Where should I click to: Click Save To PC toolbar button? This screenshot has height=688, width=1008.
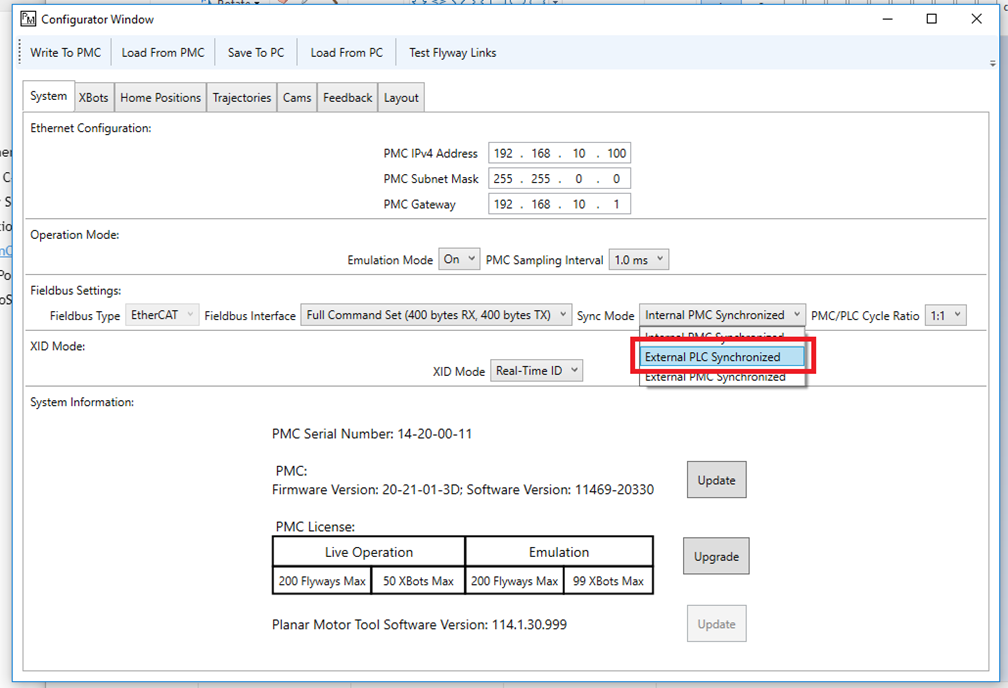click(256, 53)
